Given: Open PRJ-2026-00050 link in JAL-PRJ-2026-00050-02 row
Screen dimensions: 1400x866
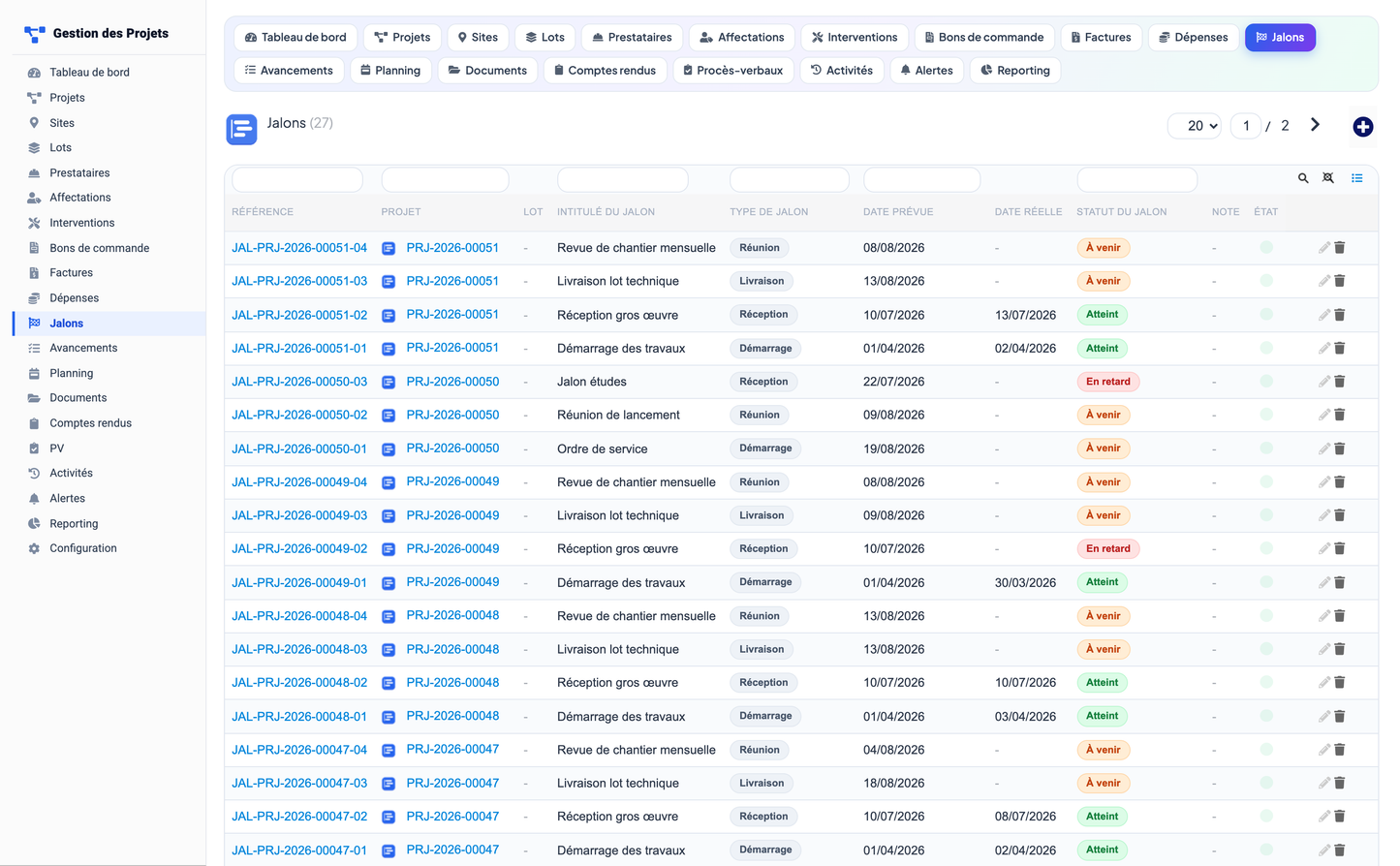Looking at the screenshot, I should tap(452, 415).
